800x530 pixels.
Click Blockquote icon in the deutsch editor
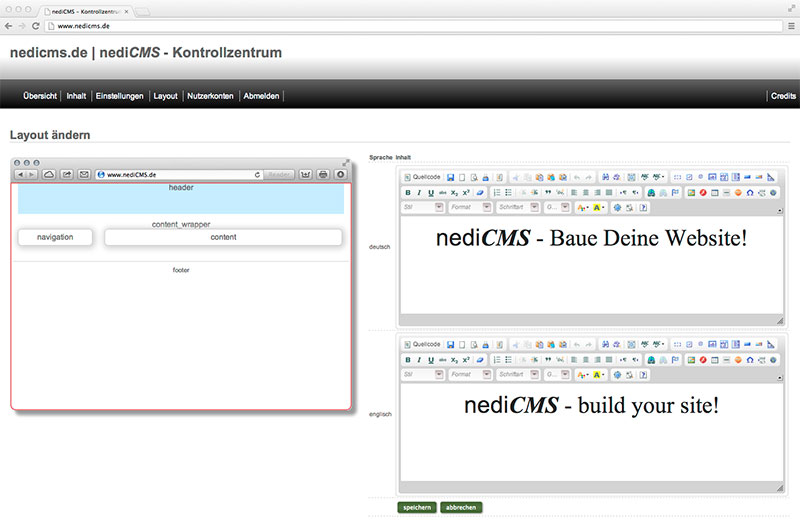click(548, 193)
